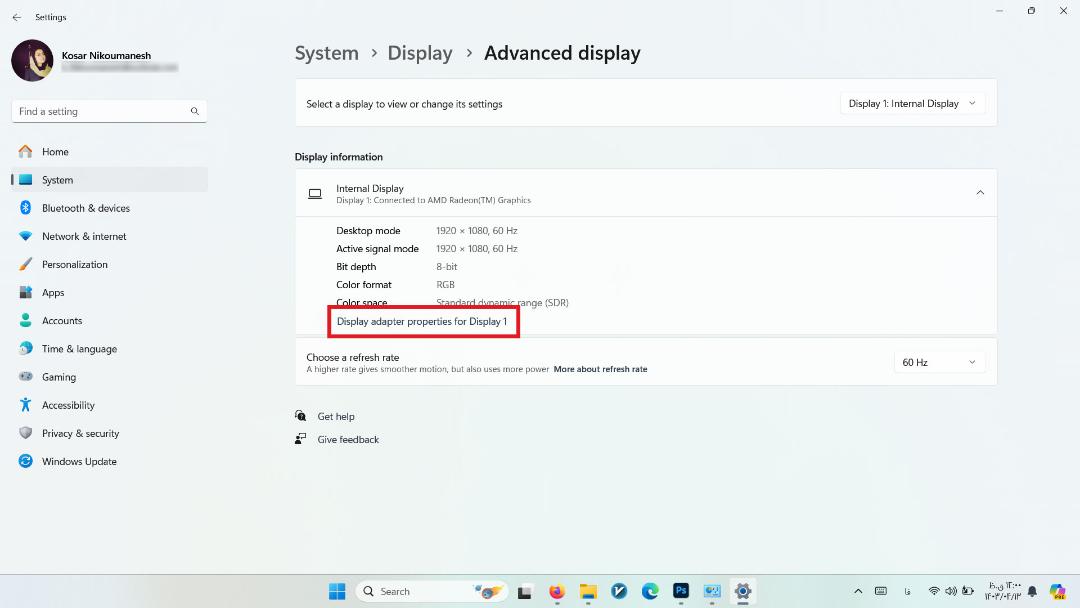Screen dimensions: 1080x608
Task: Click the Time & language globe icon
Action: 25,348
